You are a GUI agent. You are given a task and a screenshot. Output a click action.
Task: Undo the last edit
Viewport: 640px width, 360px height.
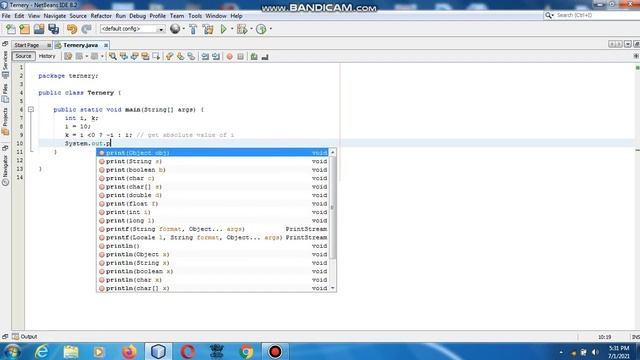click(x=72, y=29)
